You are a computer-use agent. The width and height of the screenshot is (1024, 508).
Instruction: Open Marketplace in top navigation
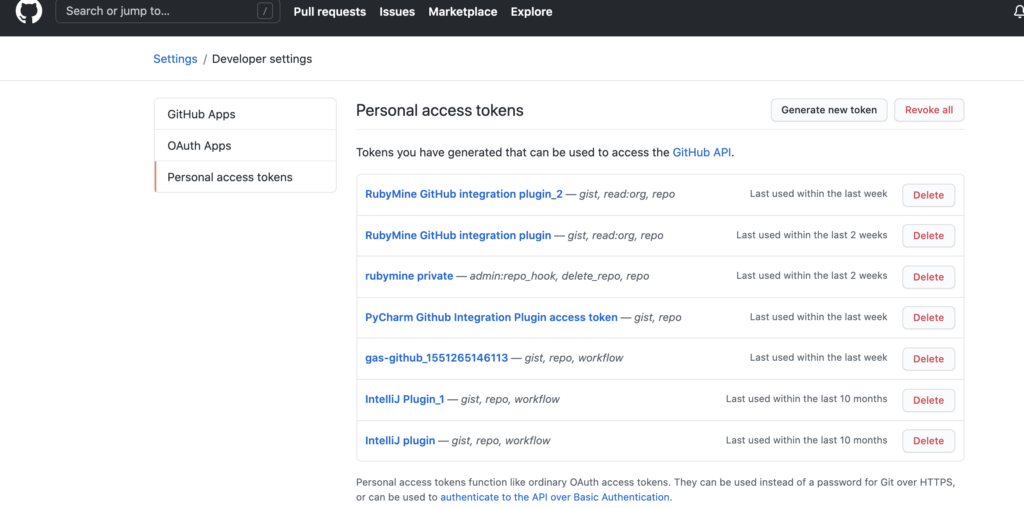[462, 12]
